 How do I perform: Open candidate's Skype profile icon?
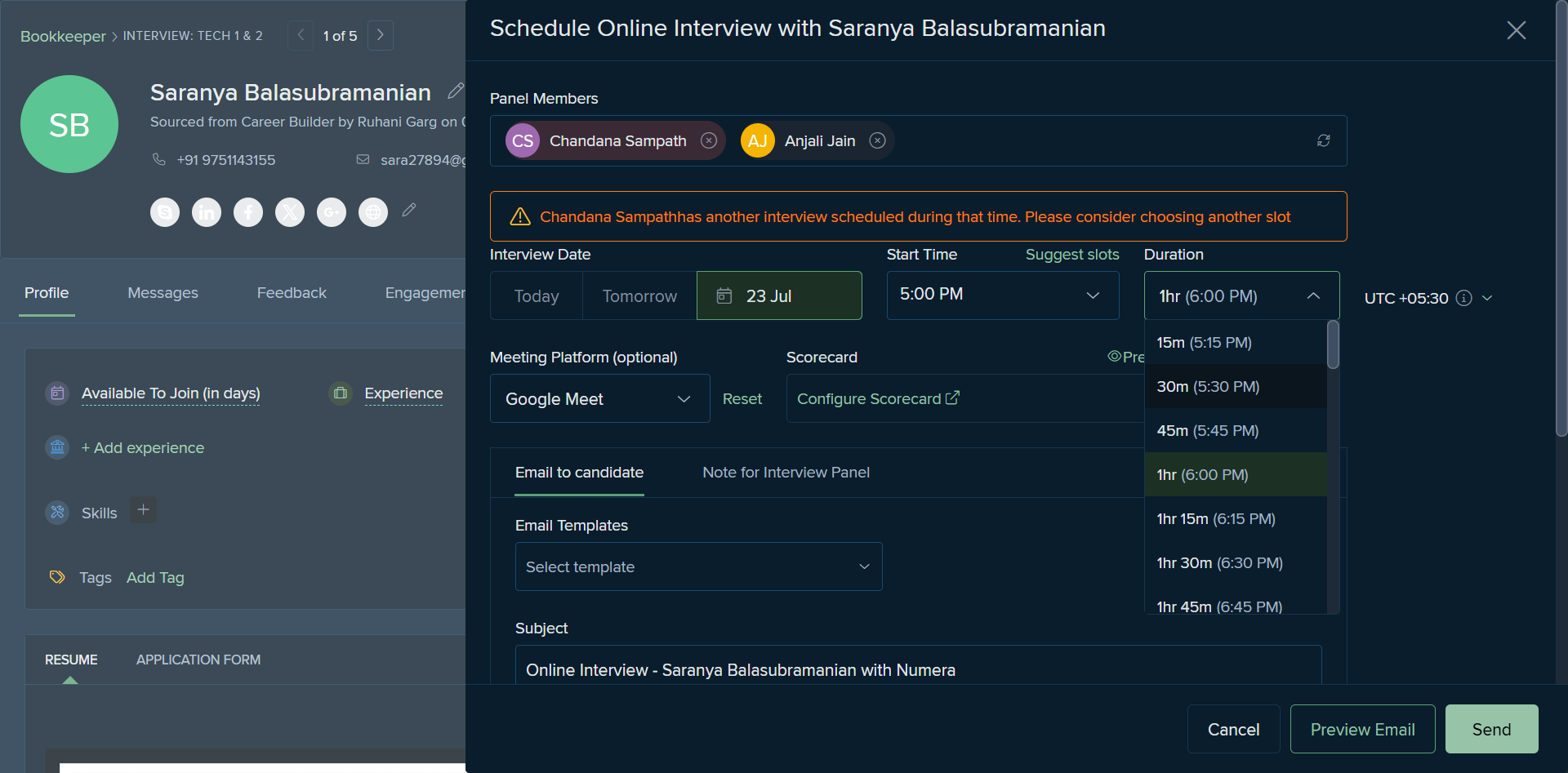[165, 212]
